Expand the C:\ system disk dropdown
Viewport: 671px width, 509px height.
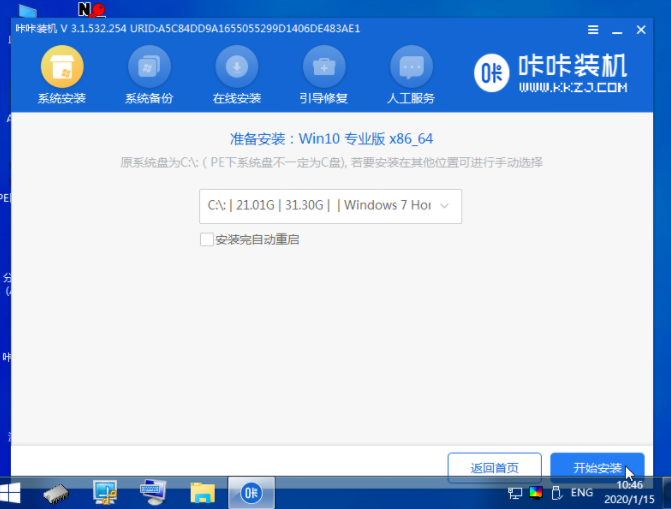[x=330, y=205]
